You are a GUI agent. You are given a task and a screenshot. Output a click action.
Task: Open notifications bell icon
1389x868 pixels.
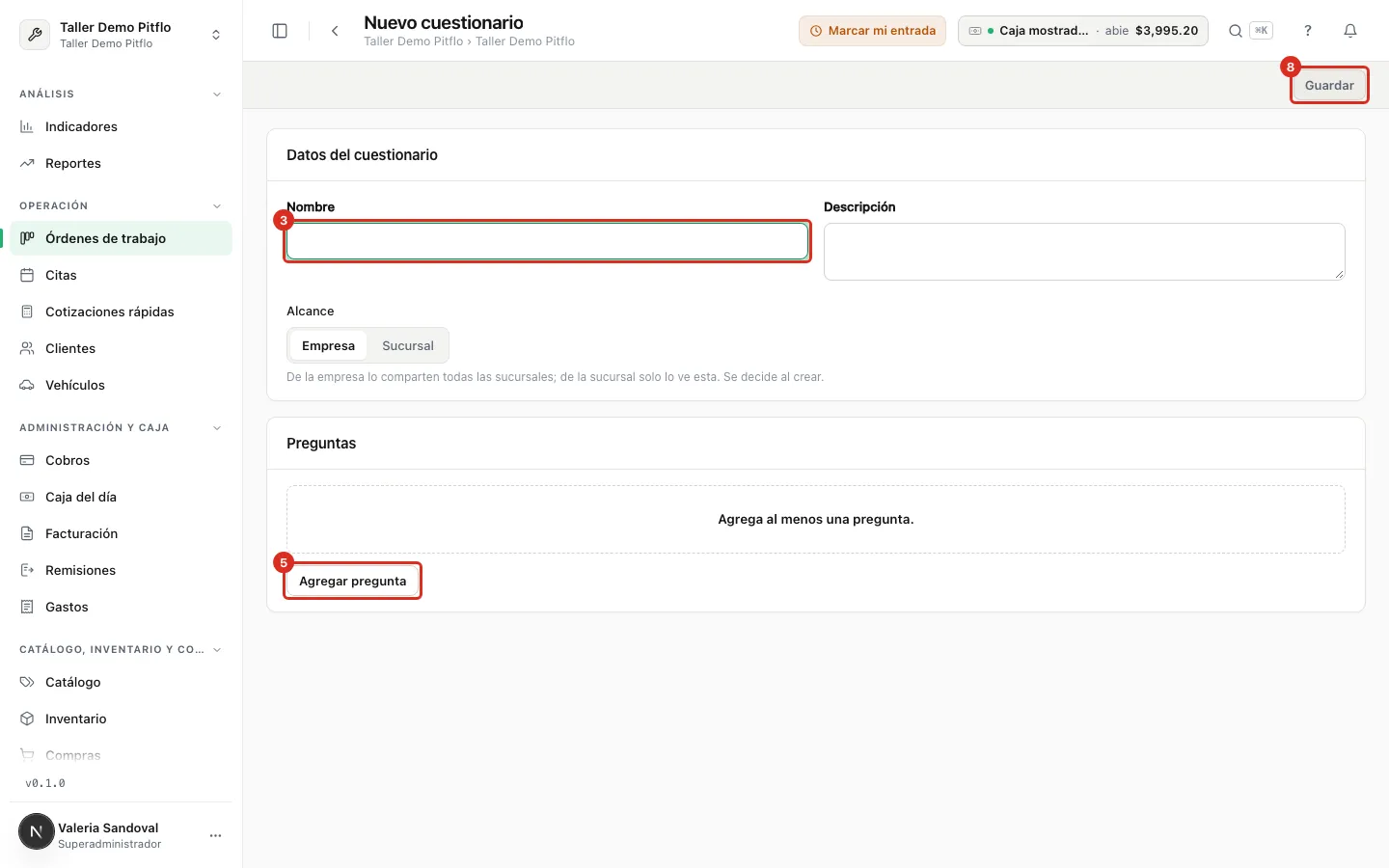point(1350,31)
